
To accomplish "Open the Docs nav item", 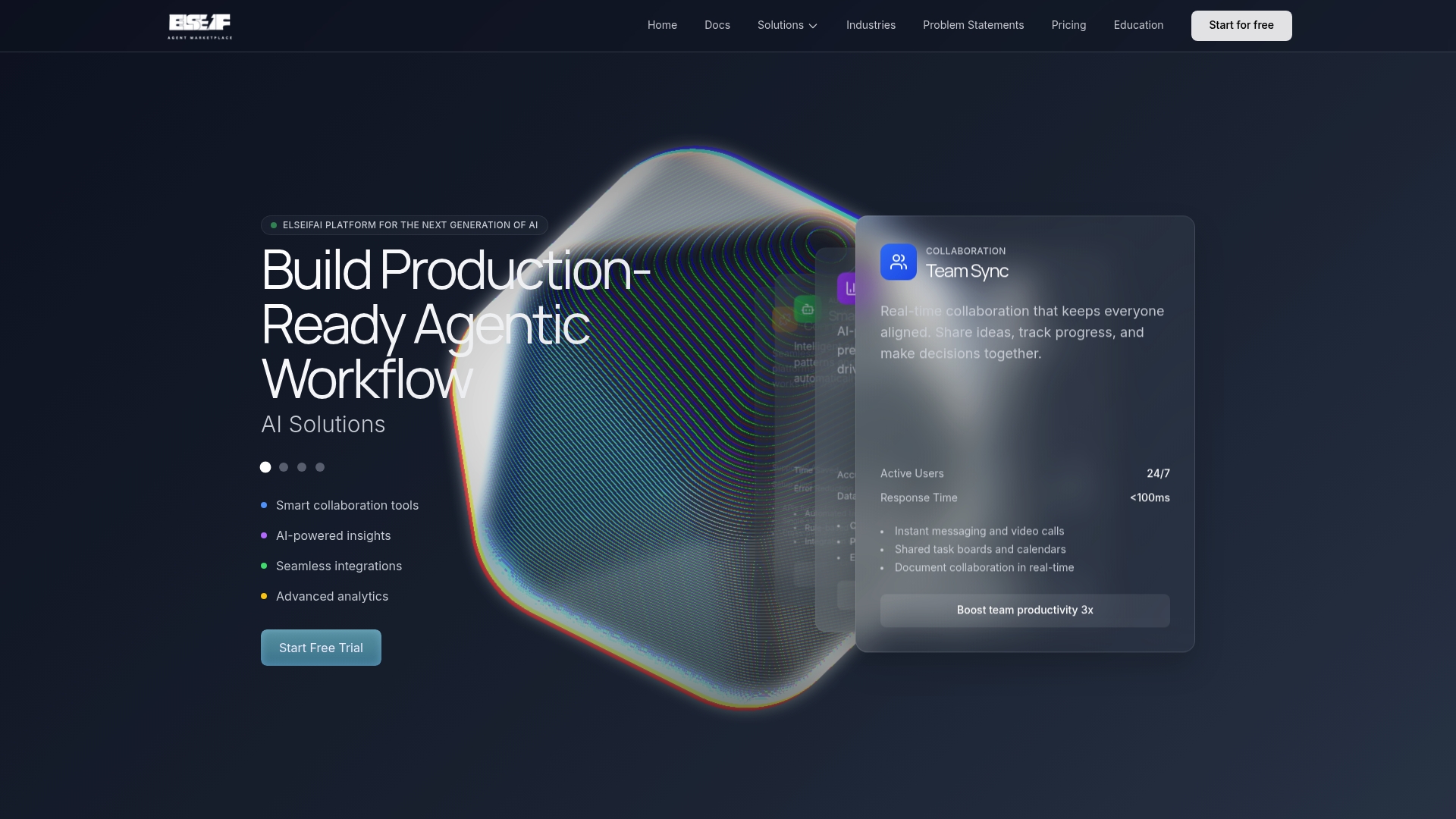I will 717,25.
